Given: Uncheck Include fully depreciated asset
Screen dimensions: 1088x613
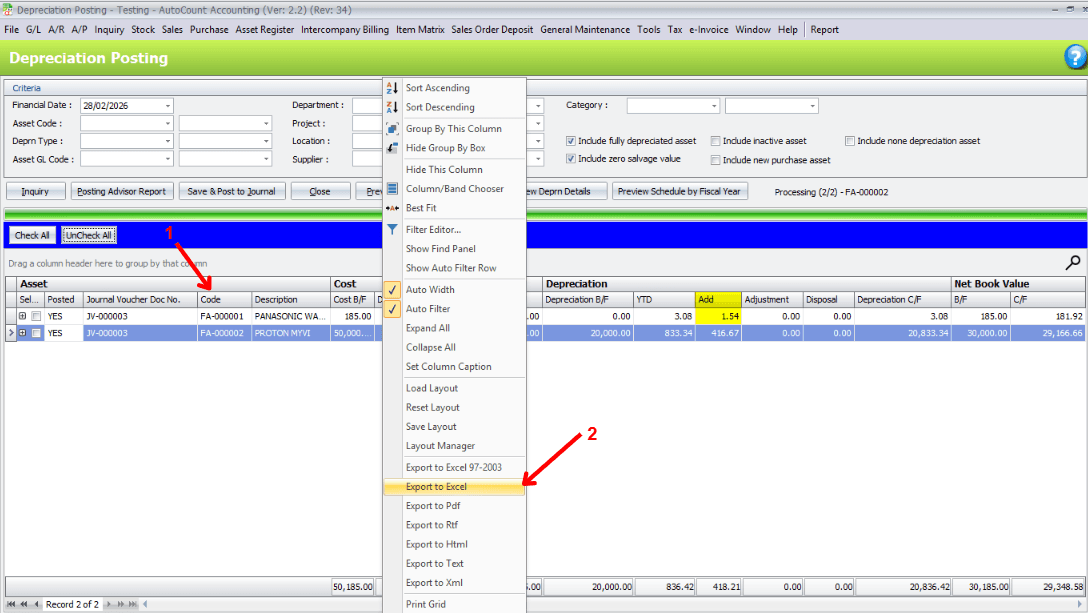Looking at the screenshot, I should [571, 141].
